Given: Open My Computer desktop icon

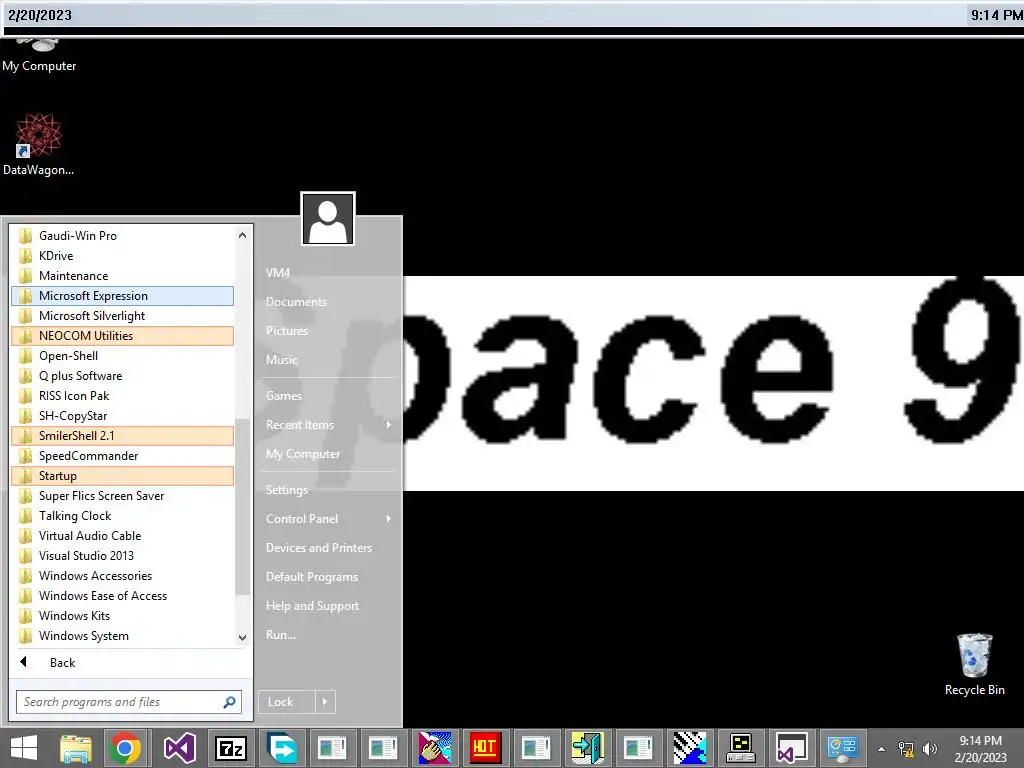Looking at the screenshot, I should (39, 56).
